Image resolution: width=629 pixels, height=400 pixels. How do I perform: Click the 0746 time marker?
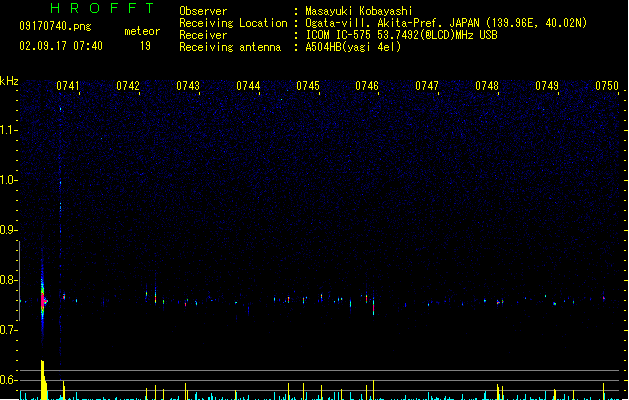coord(367,86)
